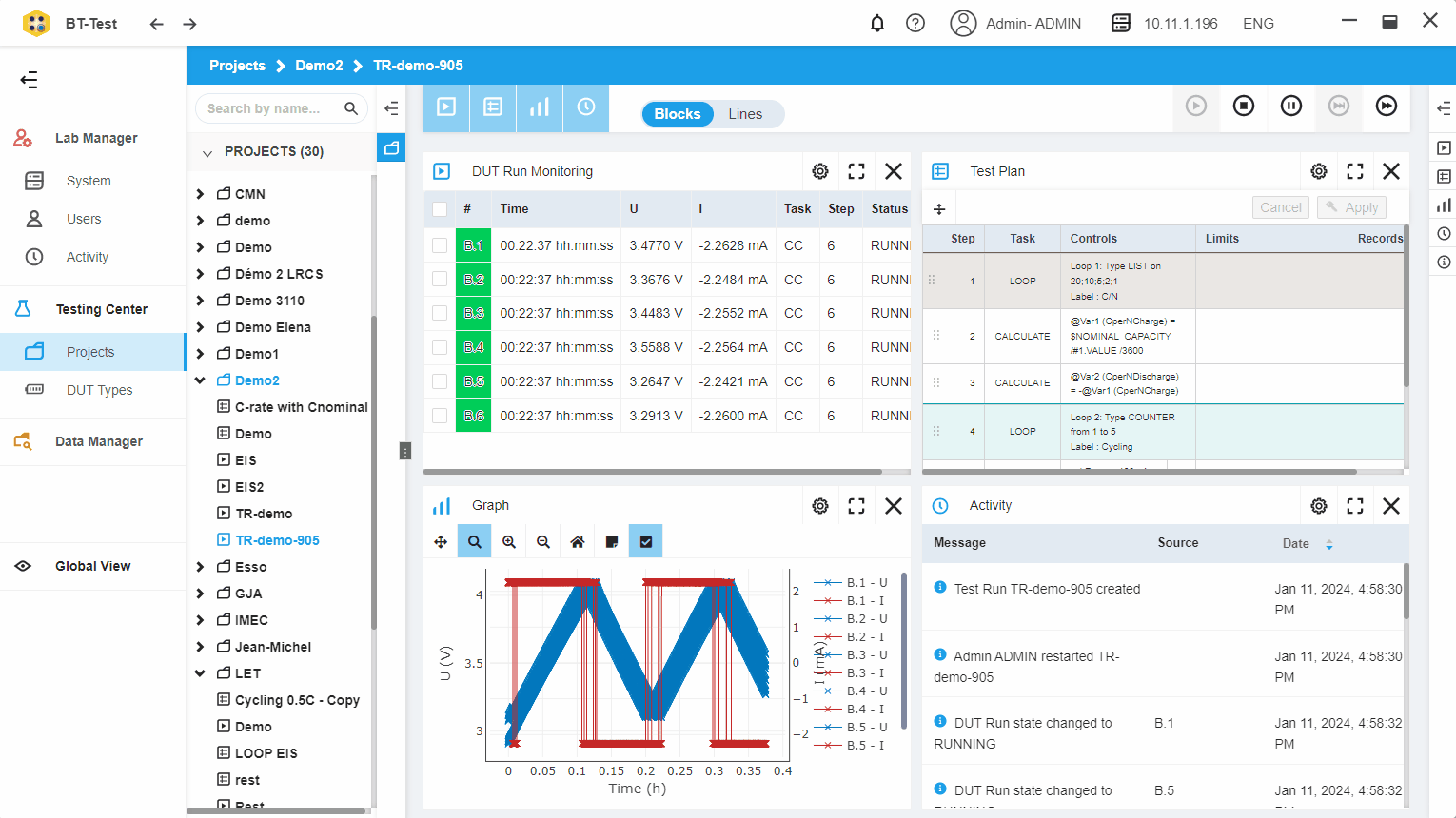Image resolution: width=1456 pixels, height=818 pixels.
Task: Open the notifications bell
Action: click(x=877, y=23)
